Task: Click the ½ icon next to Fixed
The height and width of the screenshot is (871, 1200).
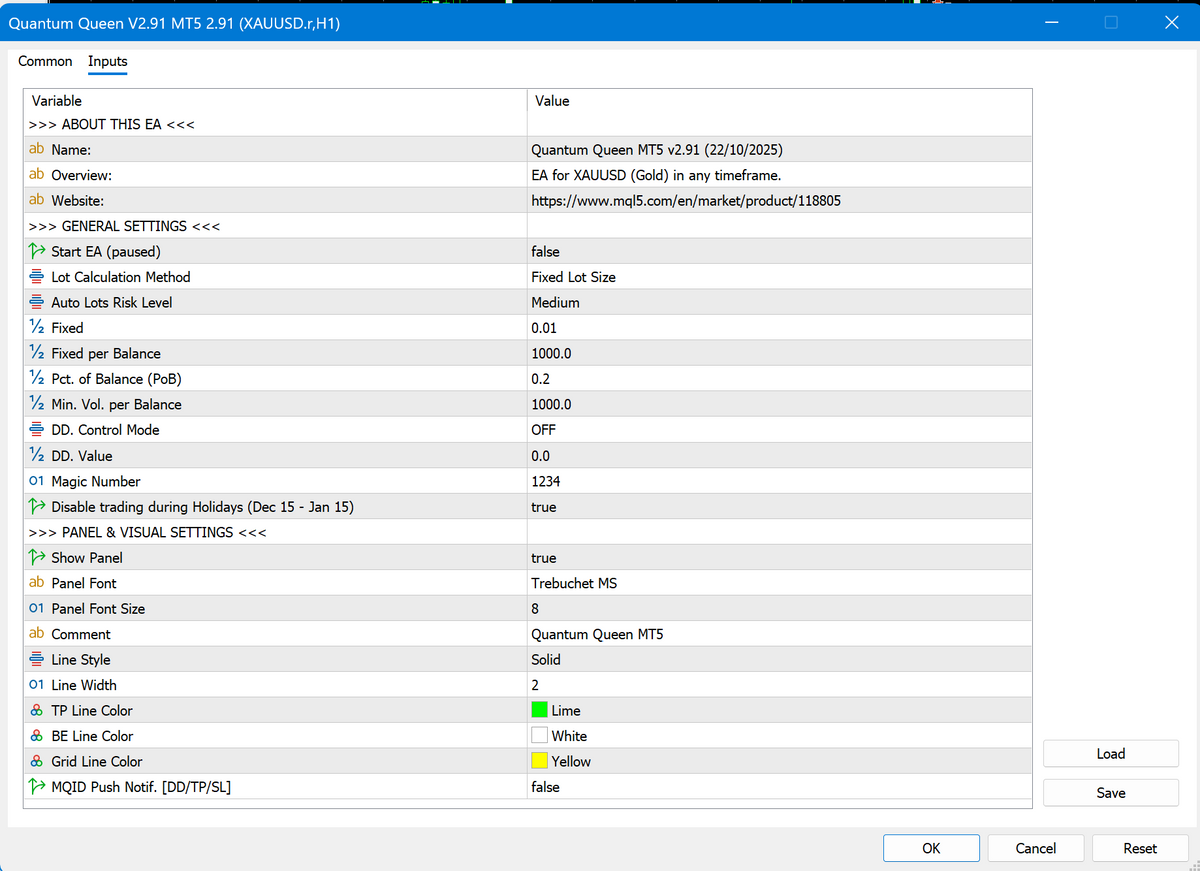Action: pyautogui.click(x=37, y=327)
